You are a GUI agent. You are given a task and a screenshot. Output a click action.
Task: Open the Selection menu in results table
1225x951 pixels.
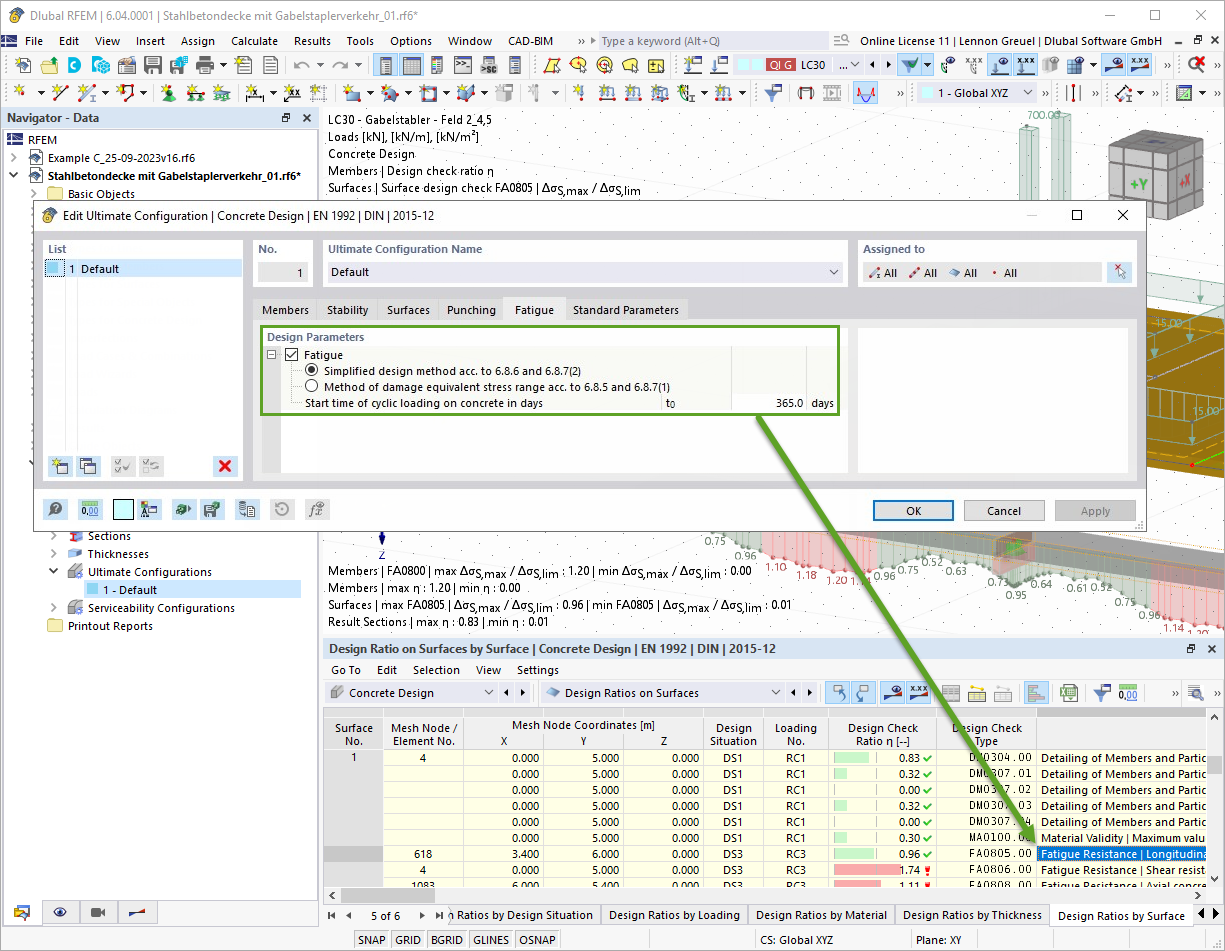pos(436,670)
